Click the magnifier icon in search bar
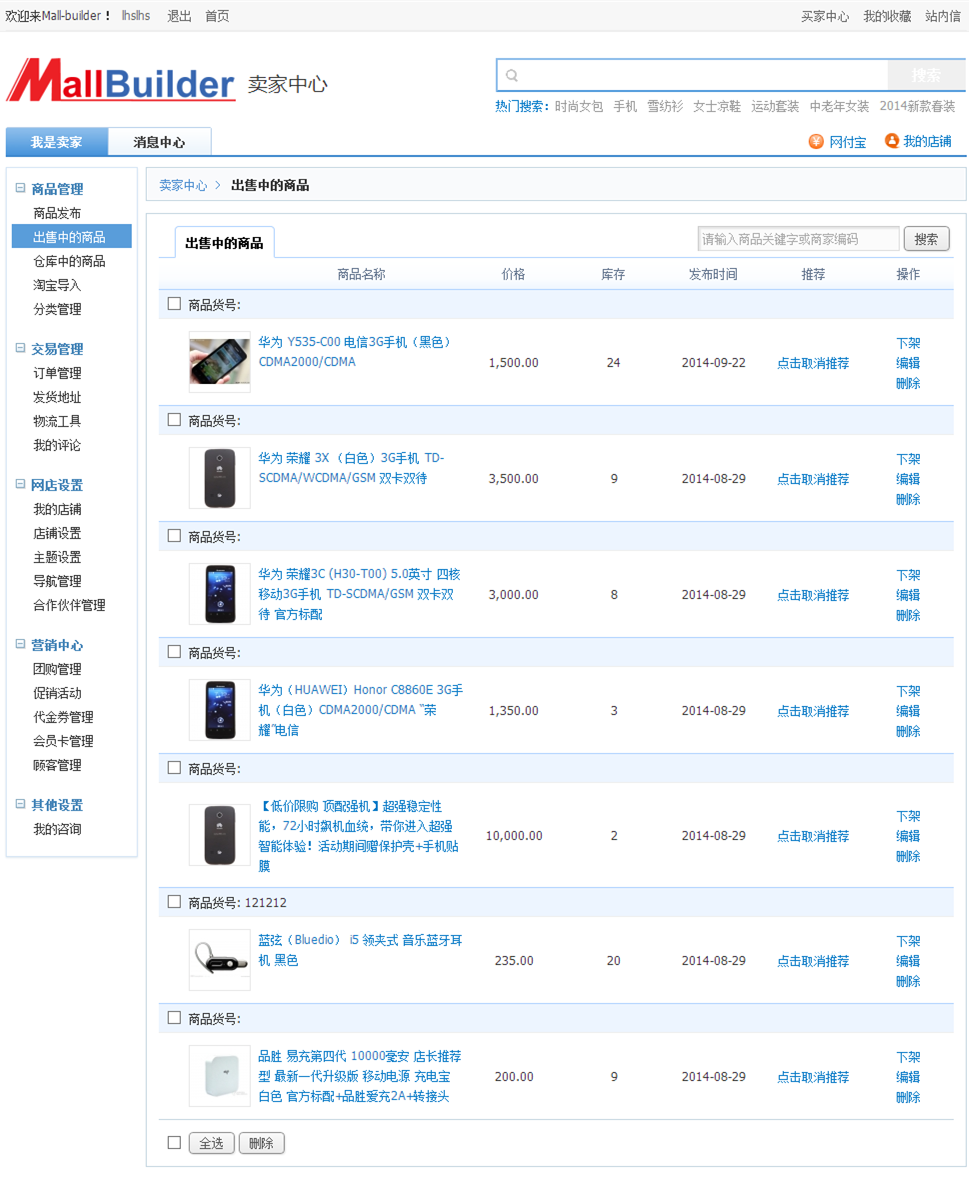Viewport: 969px width, 1178px height. [x=512, y=75]
